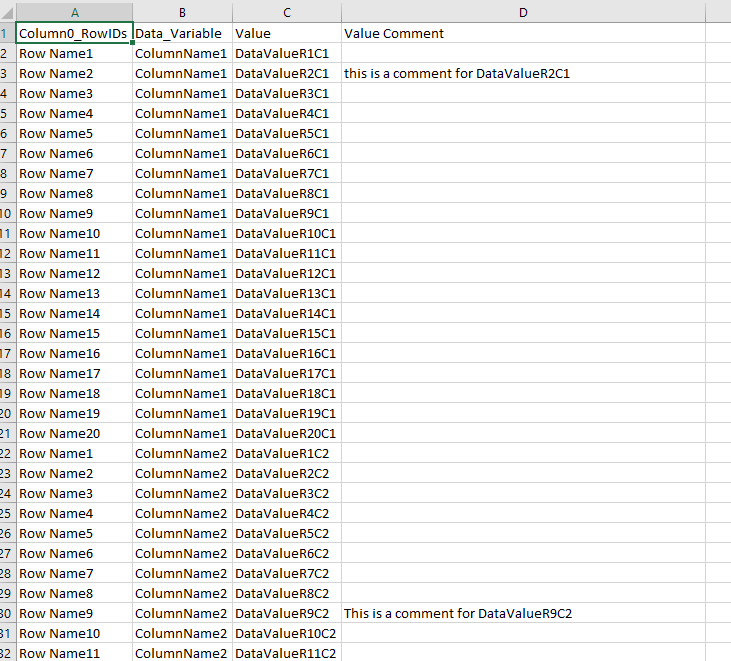The width and height of the screenshot is (731, 661).
Task: Select column B header
Action: pyautogui.click(x=182, y=12)
